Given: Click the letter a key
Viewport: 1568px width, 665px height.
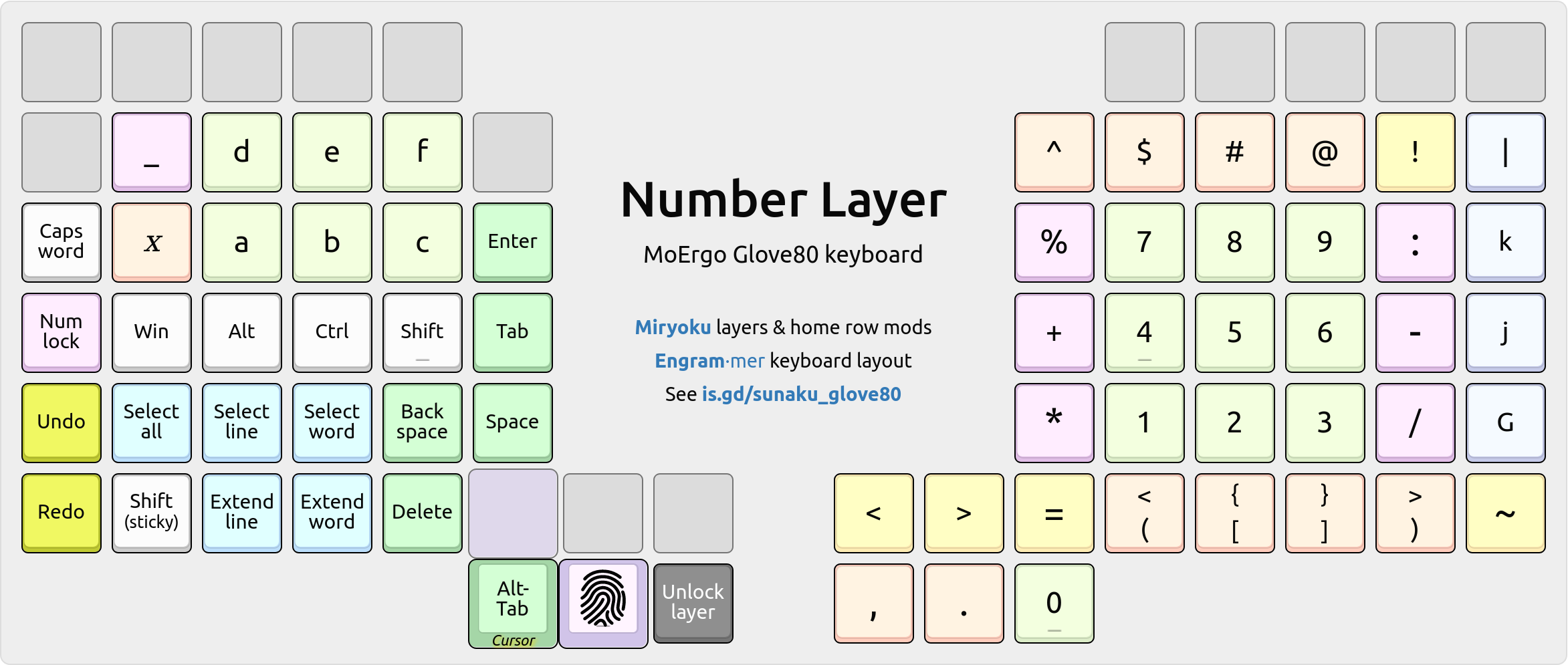Looking at the screenshot, I should 242,243.
